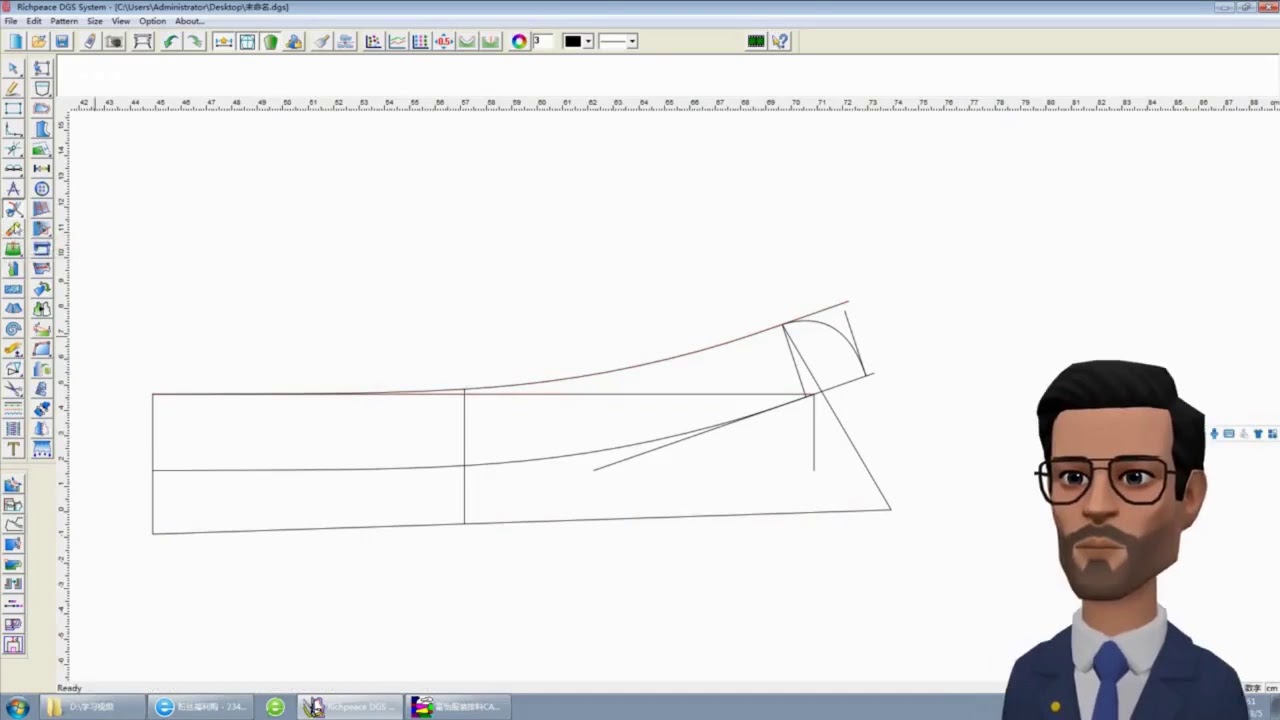The height and width of the screenshot is (720, 1280).
Task: Select the pencil drawing tool
Action: click(13, 88)
